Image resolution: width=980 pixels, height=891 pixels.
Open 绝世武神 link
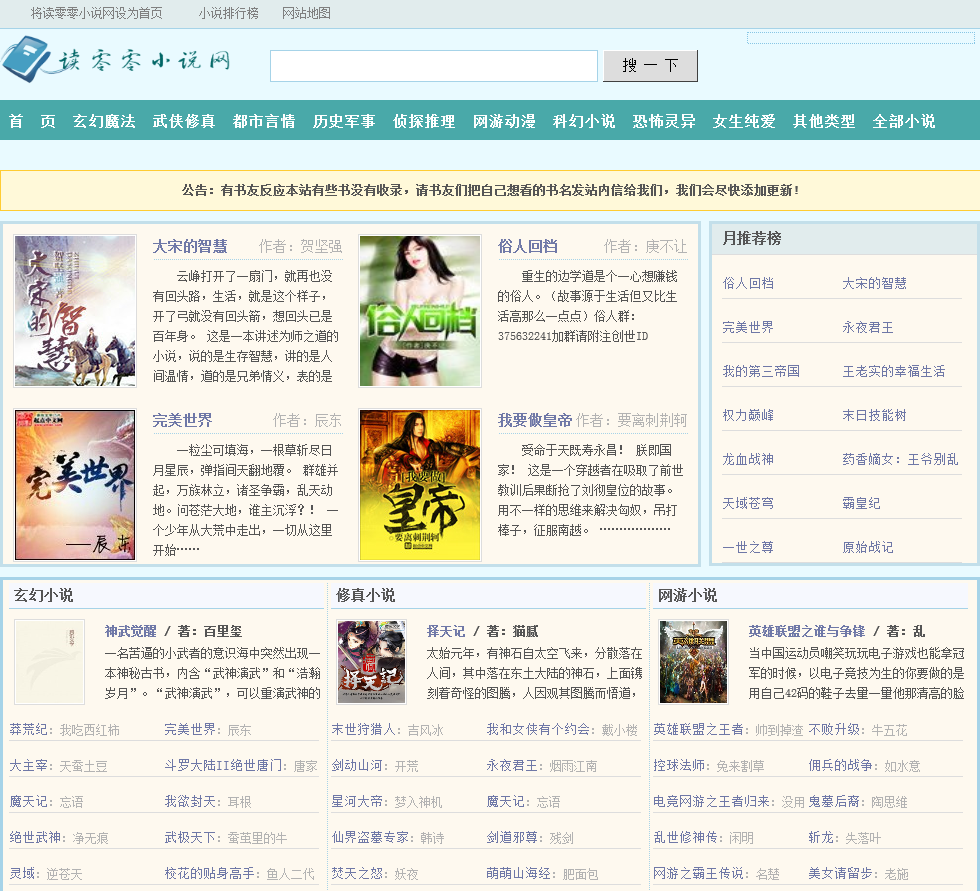[x=35, y=837]
